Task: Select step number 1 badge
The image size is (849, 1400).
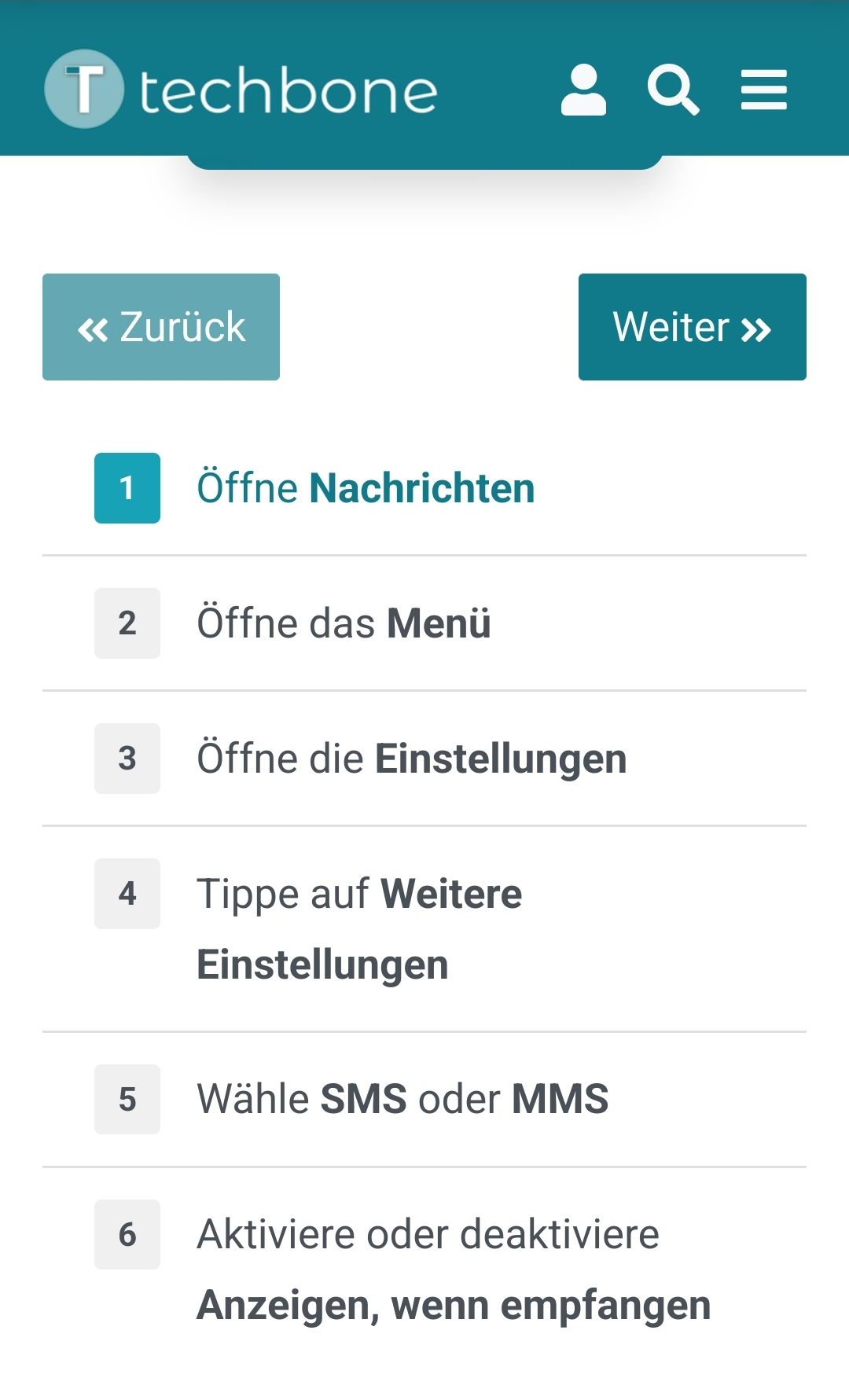Action: point(127,488)
